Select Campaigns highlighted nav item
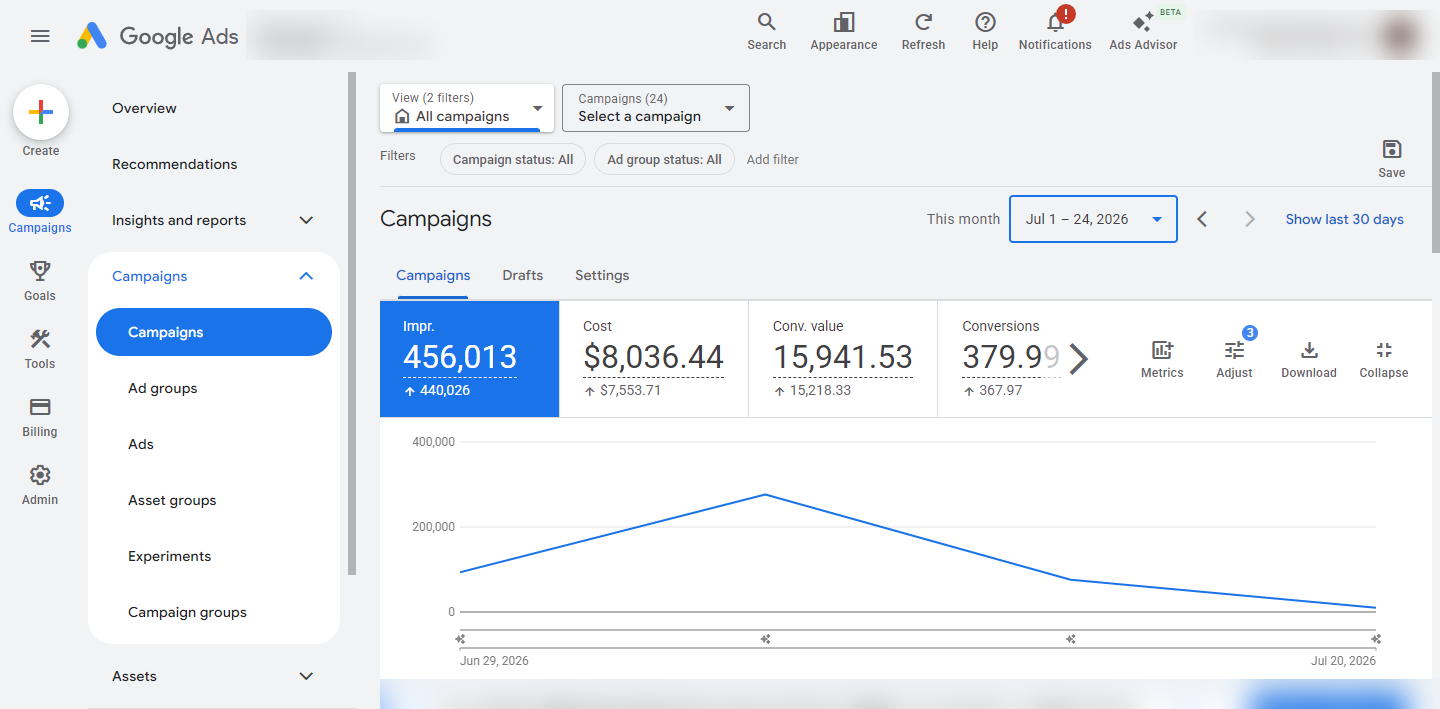The width and height of the screenshot is (1440, 709). pyautogui.click(x=214, y=332)
